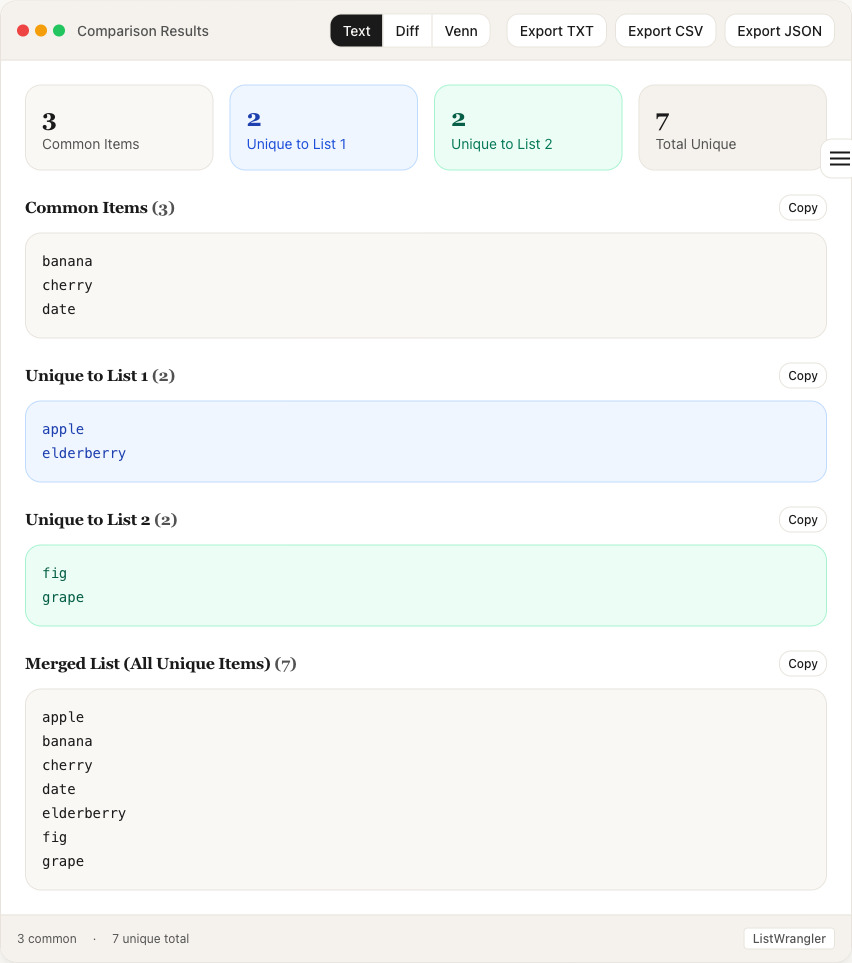The height and width of the screenshot is (963, 852).
Task: Select grape in the Unique to List 2 box
Action: tap(63, 597)
